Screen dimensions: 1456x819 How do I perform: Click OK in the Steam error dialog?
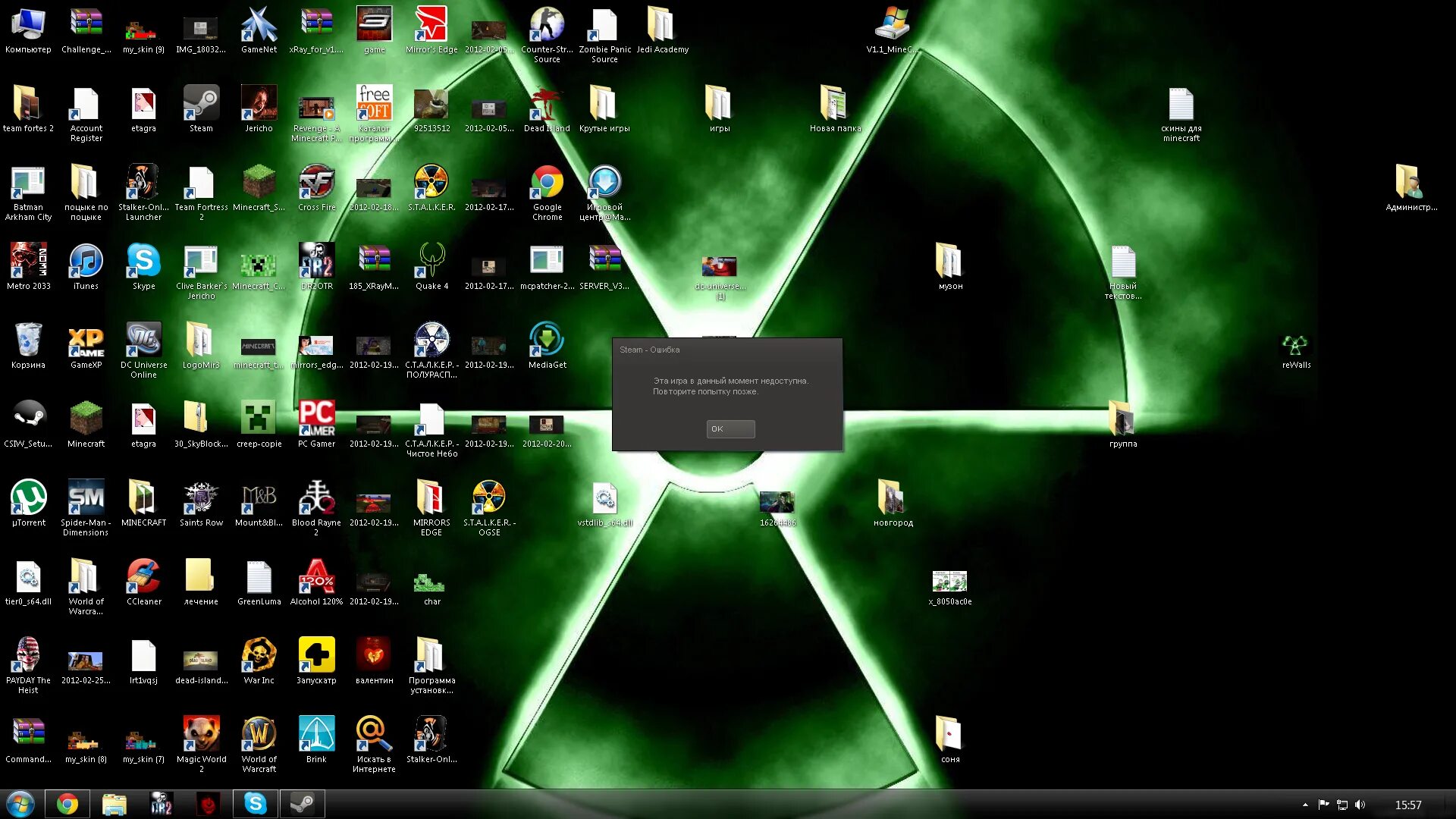click(x=730, y=428)
